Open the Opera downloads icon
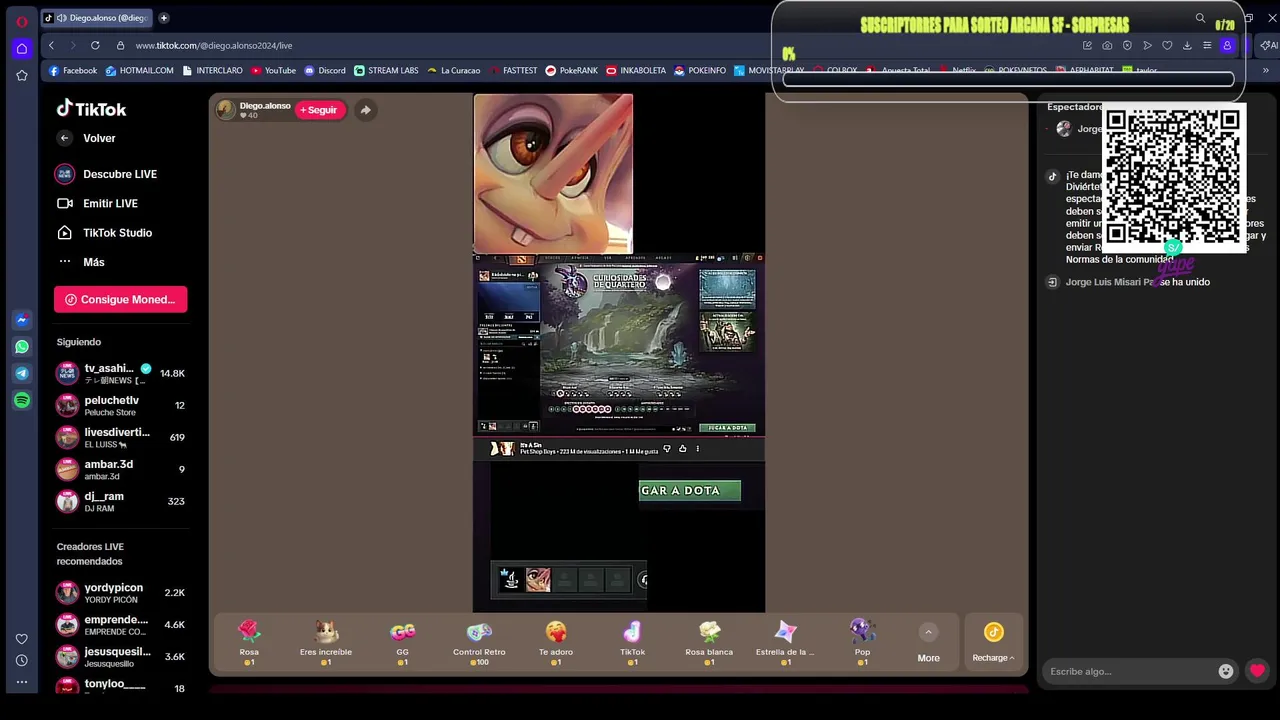The image size is (1280, 720). [x=1187, y=45]
